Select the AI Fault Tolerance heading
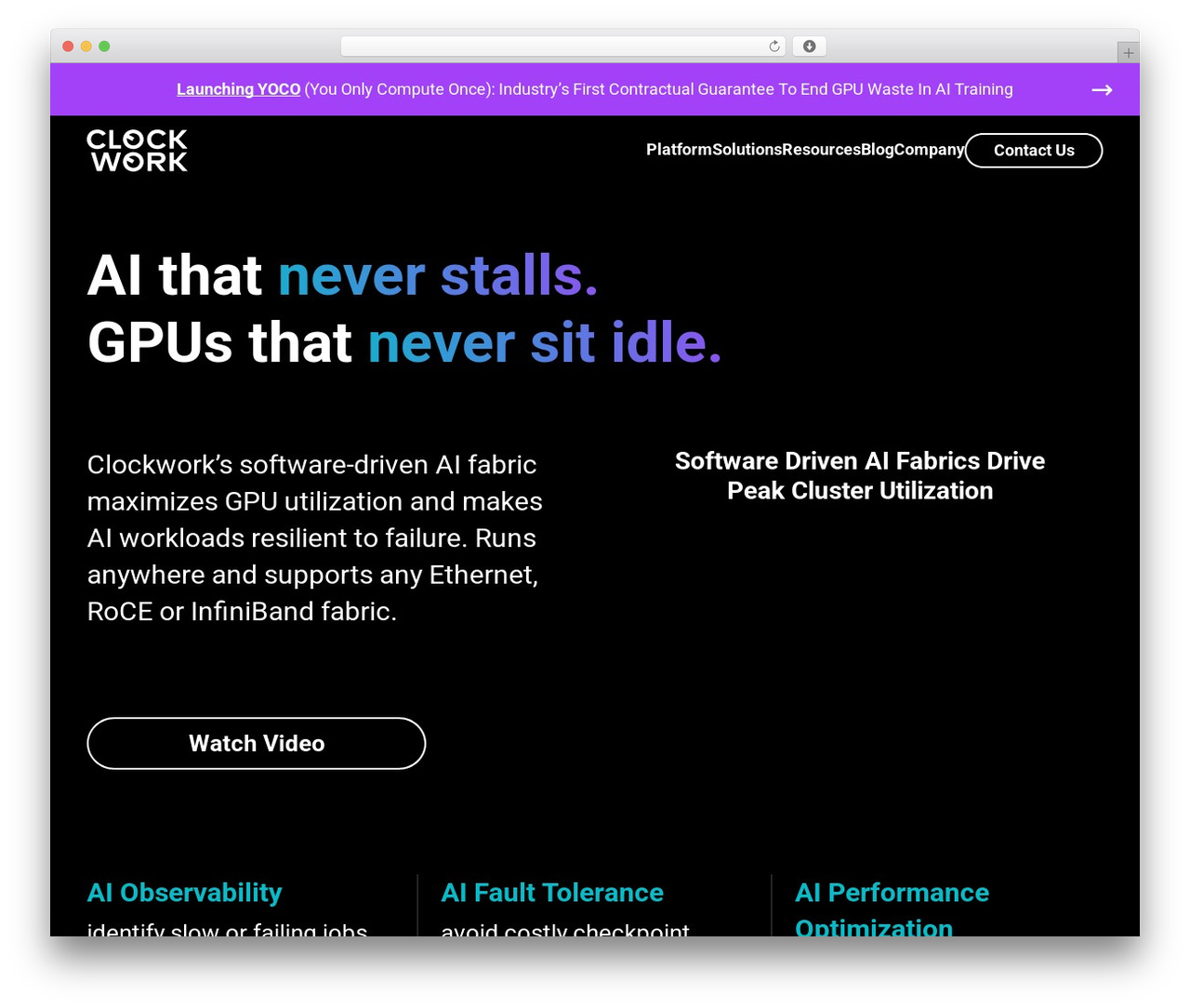 (x=552, y=893)
